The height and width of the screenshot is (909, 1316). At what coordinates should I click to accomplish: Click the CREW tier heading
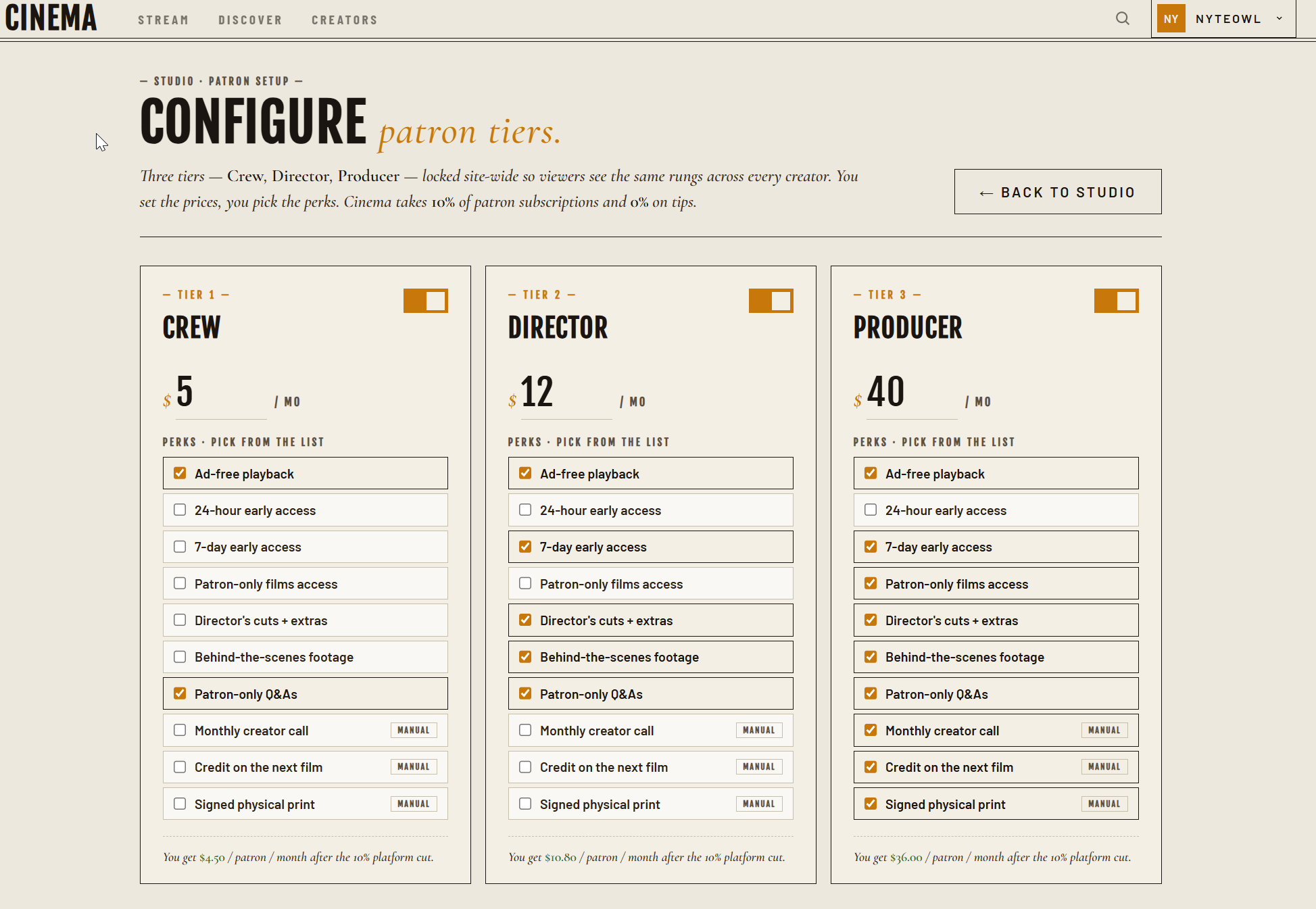192,328
